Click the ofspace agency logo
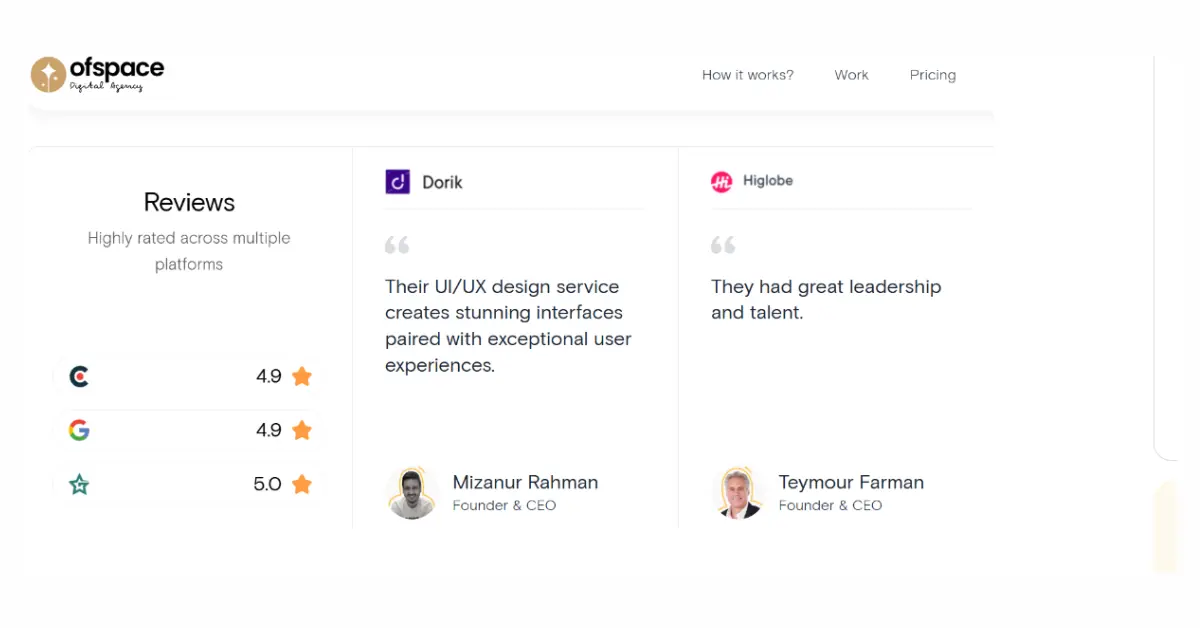This screenshot has width=1200, height=628. click(x=97, y=74)
